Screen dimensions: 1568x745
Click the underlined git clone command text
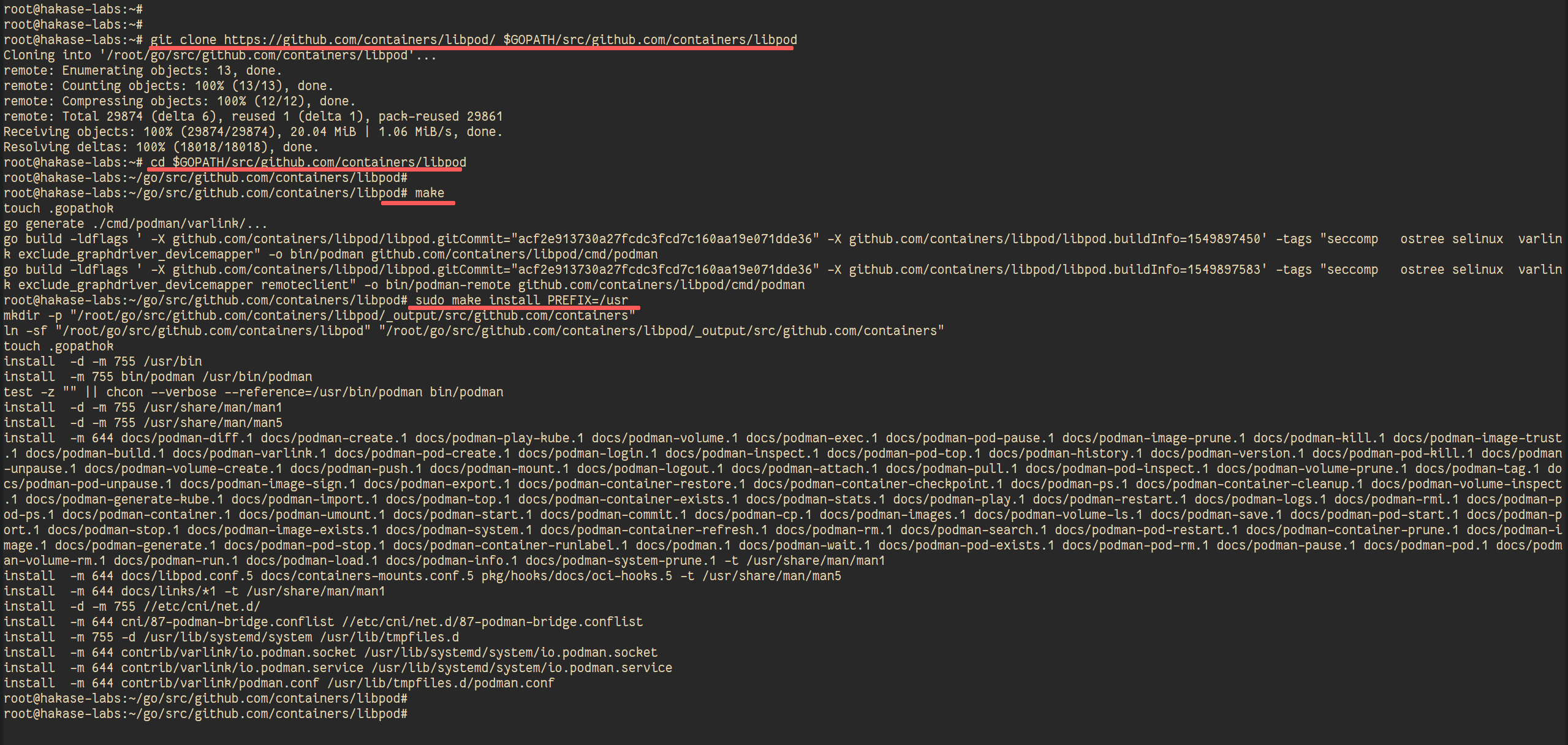(474, 40)
